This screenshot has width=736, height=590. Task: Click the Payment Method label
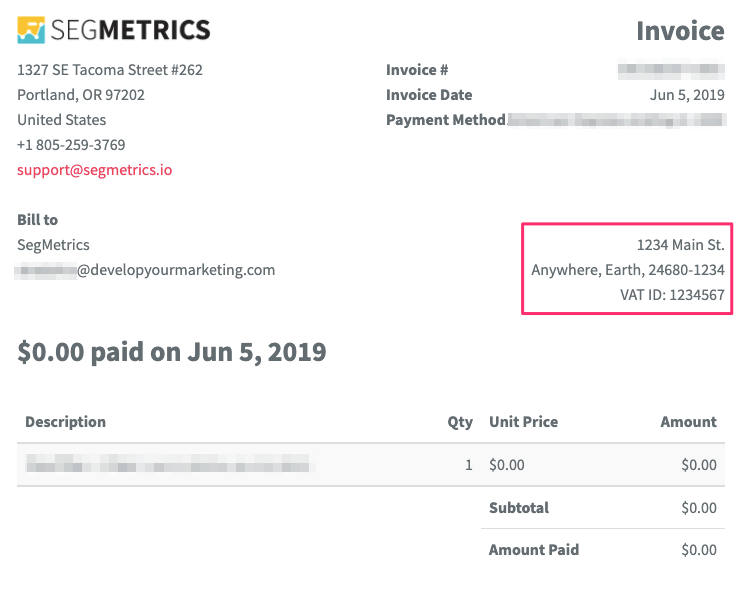(446, 120)
